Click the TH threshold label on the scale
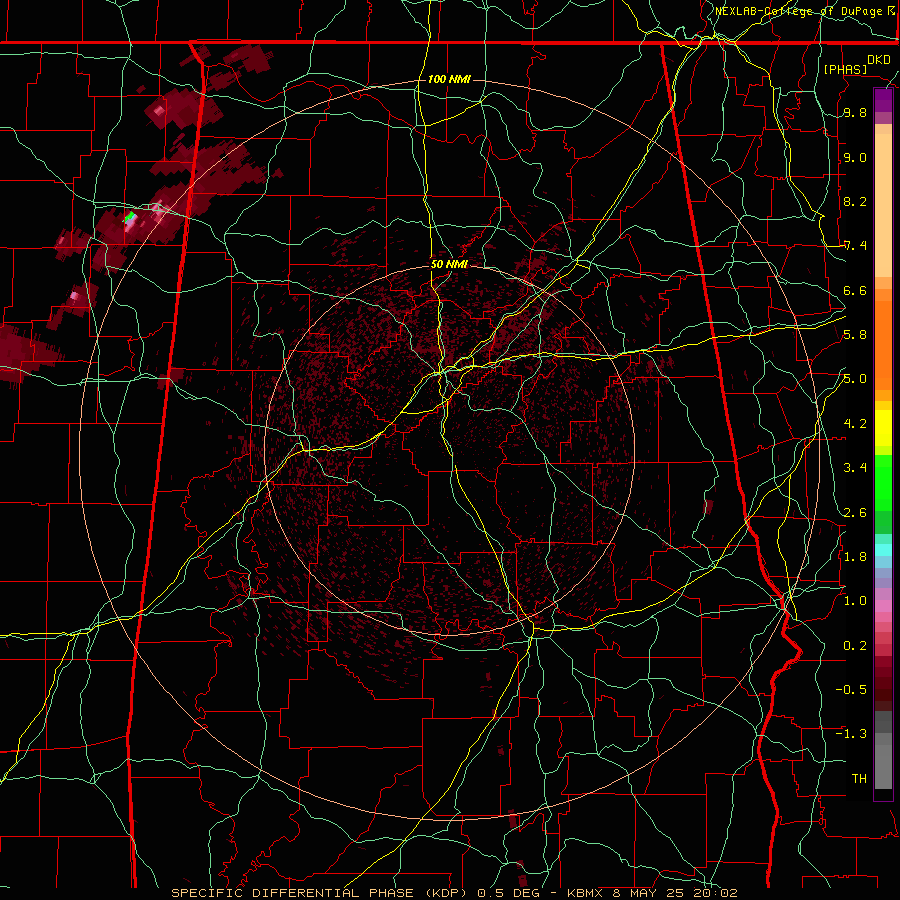900x900 pixels. click(x=859, y=779)
